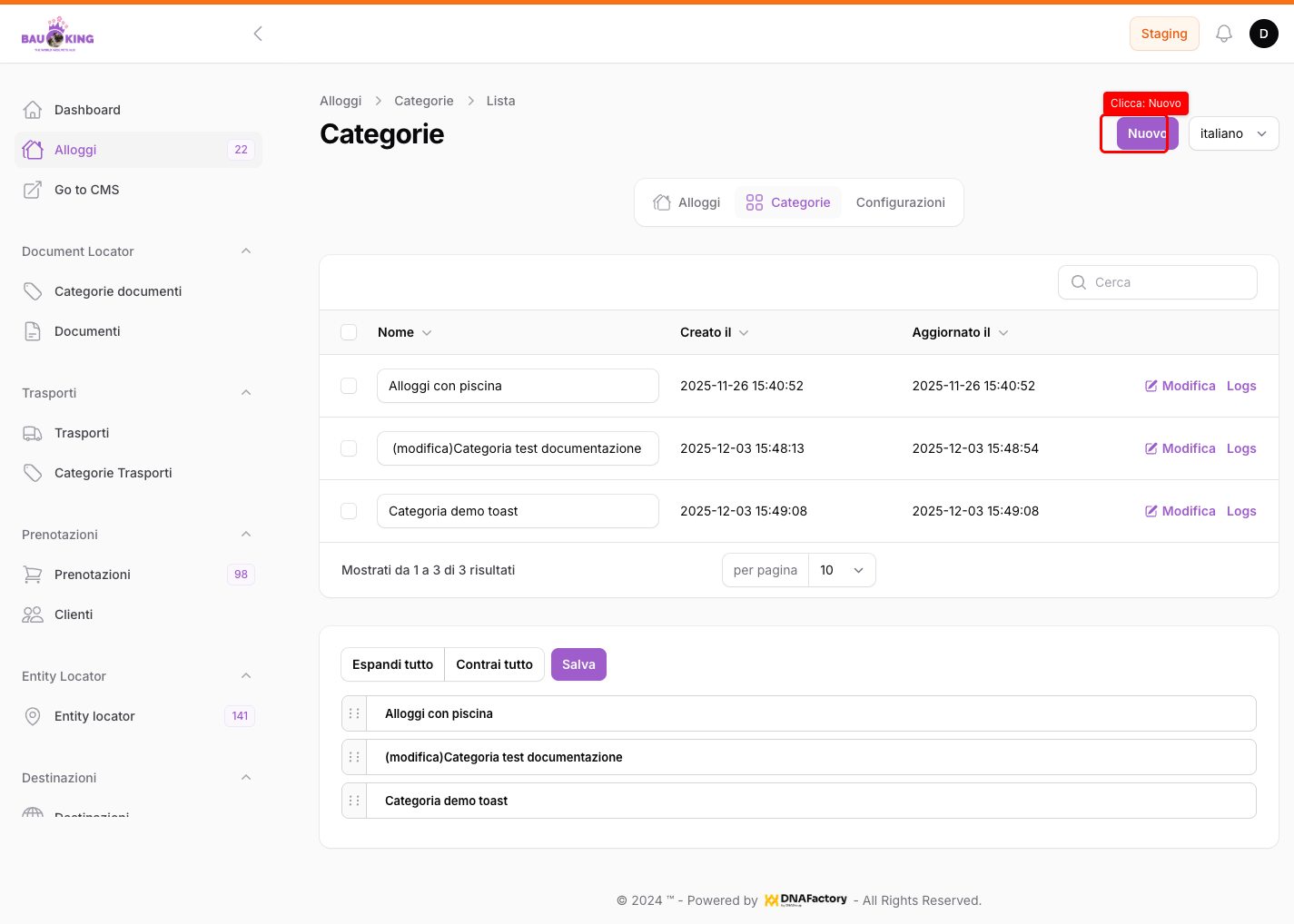Viewport: 1294px width, 924px height.
Task: Collapse the Document Locator sidebar section
Action: click(246, 251)
